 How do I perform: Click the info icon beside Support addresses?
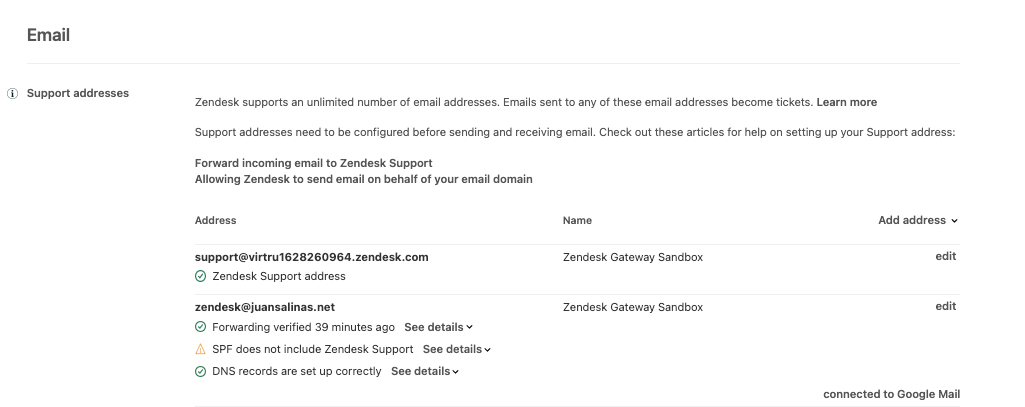point(12,93)
